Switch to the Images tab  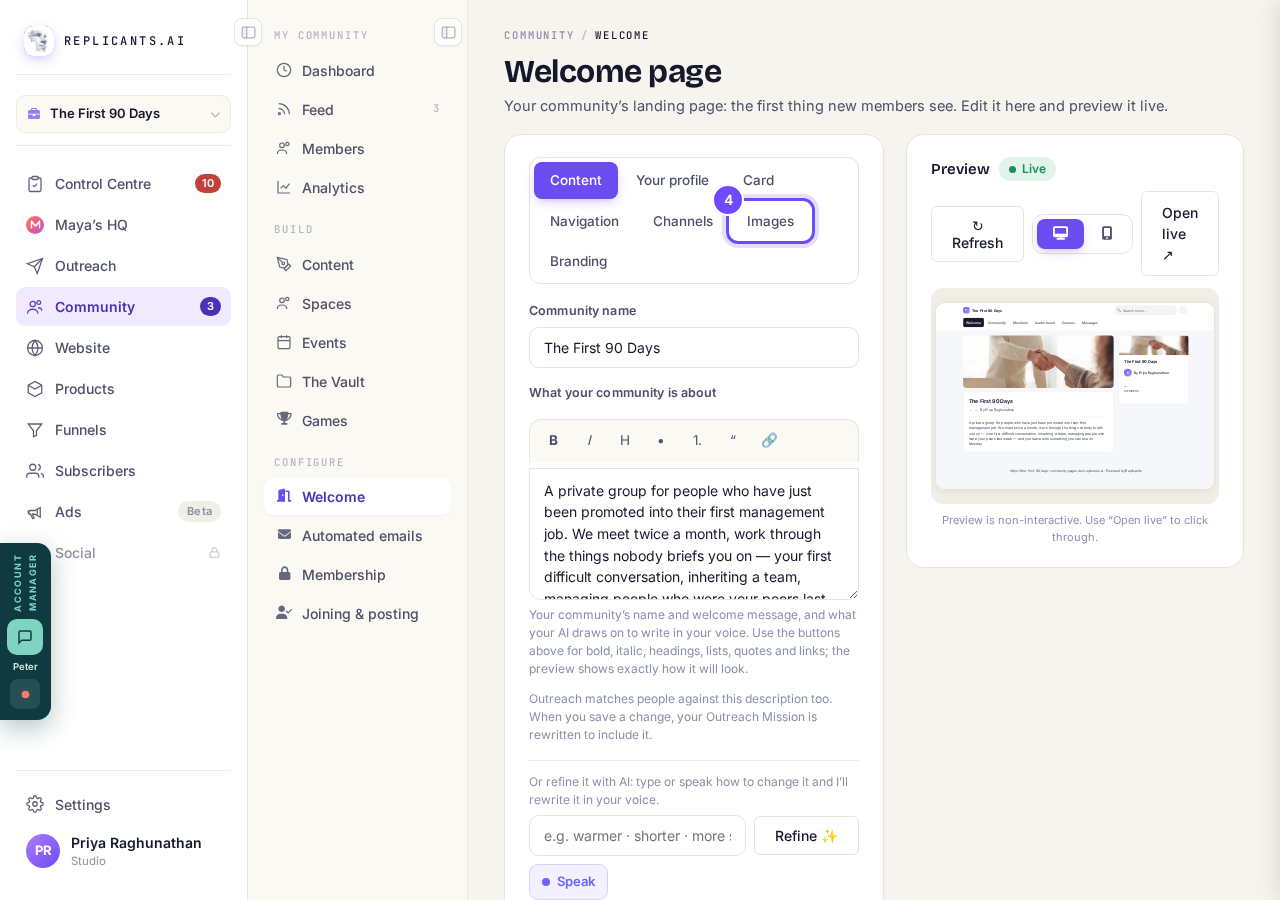click(x=770, y=221)
